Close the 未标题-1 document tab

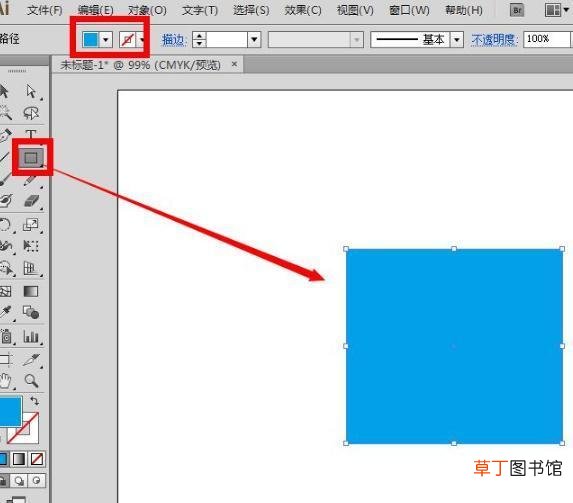(234, 65)
